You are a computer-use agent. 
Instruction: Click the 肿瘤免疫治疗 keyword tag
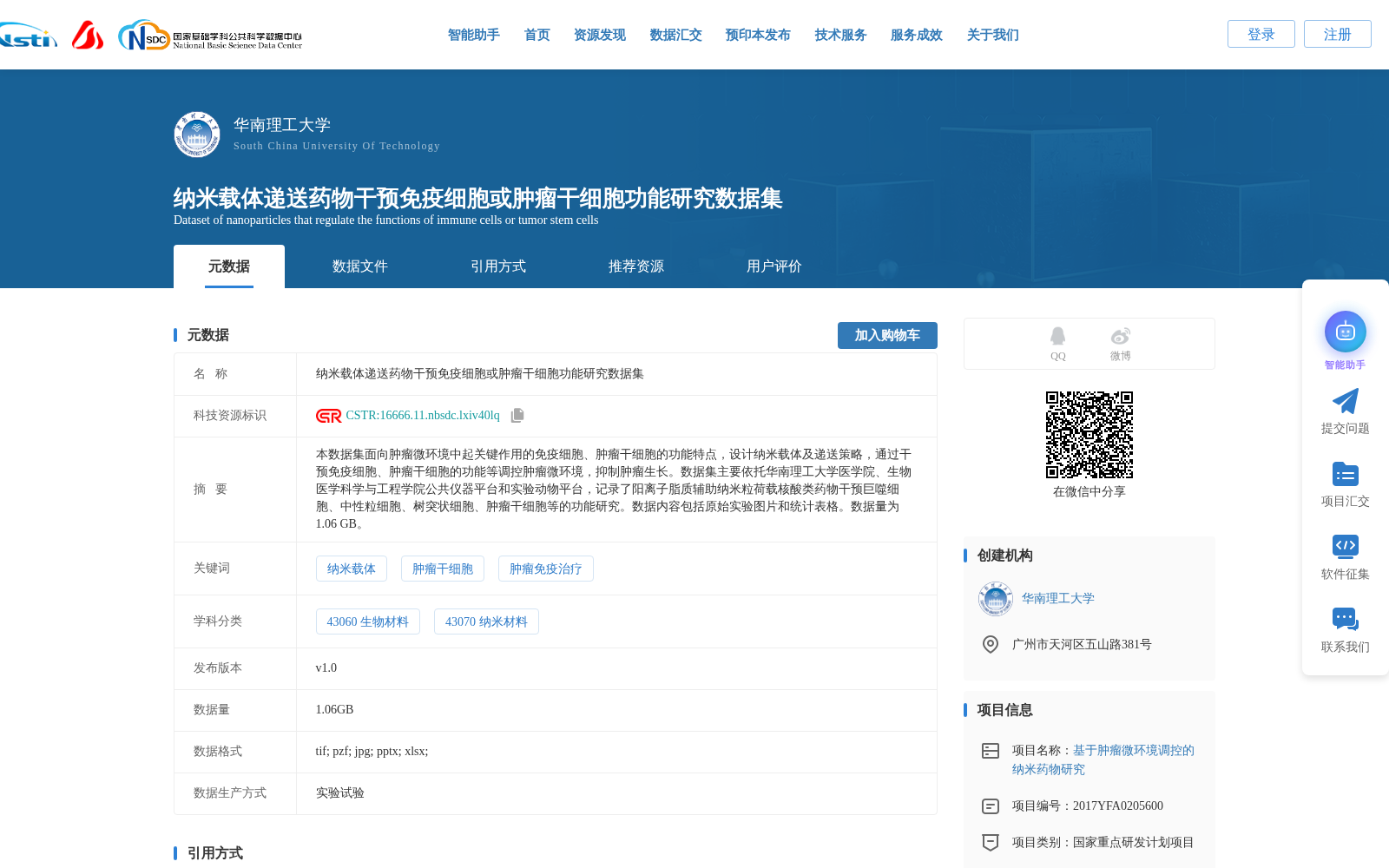[x=546, y=569]
